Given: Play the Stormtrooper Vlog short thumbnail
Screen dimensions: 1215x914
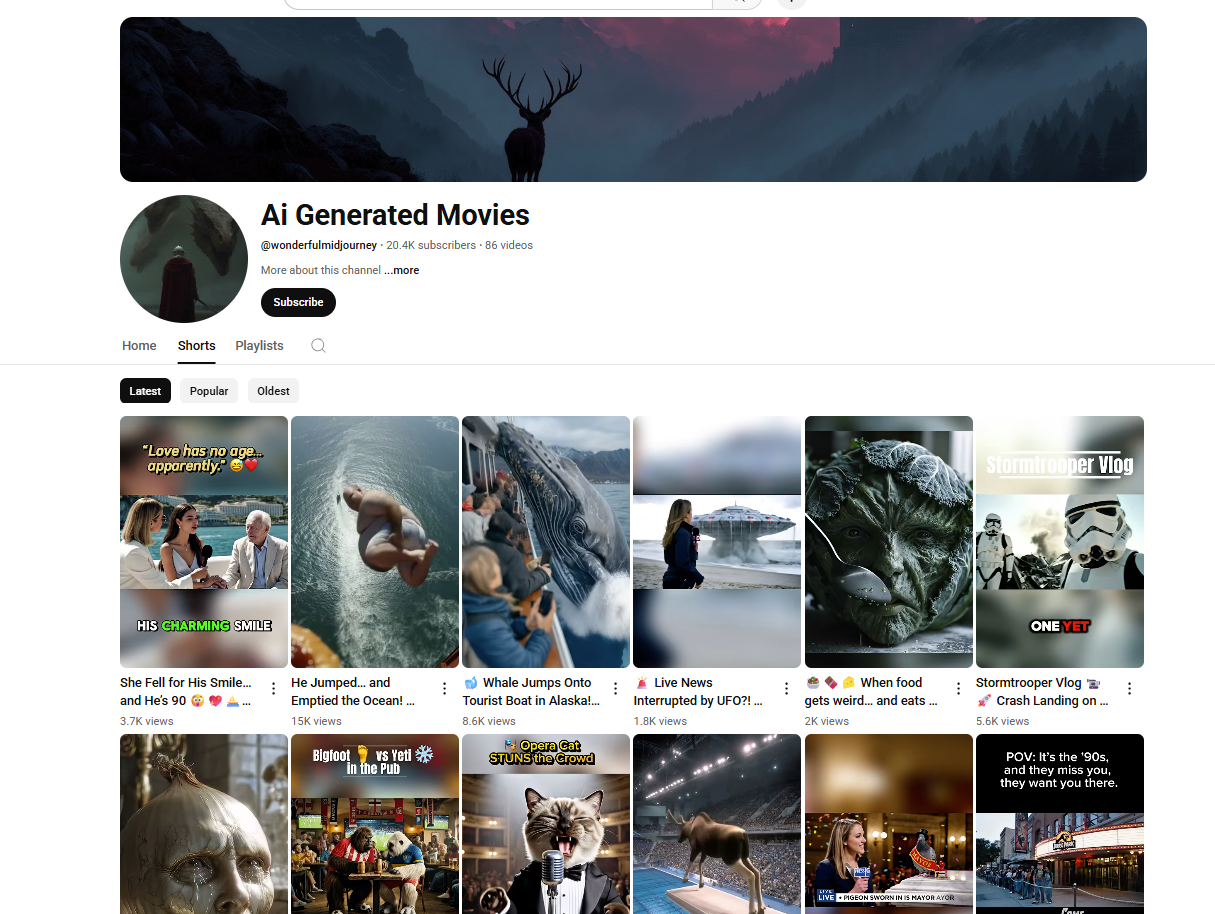Looking at the screenshot, I should pos(1059,542).
